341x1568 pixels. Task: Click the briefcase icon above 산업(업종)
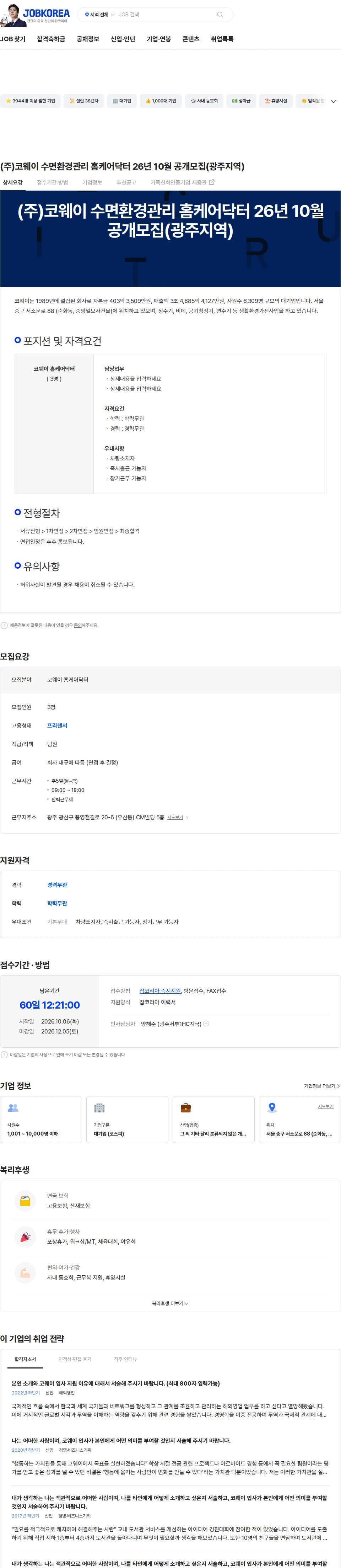point(185,1108)
